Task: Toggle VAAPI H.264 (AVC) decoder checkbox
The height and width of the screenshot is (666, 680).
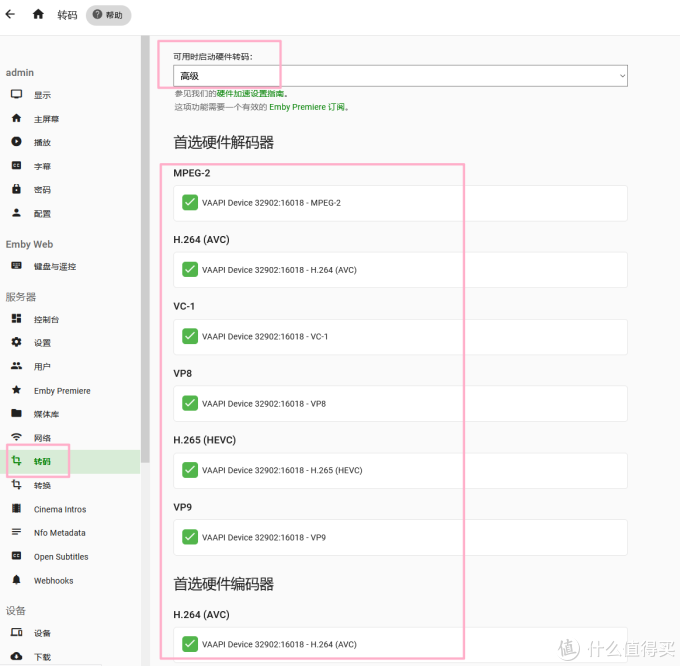Action: [190, 269]
